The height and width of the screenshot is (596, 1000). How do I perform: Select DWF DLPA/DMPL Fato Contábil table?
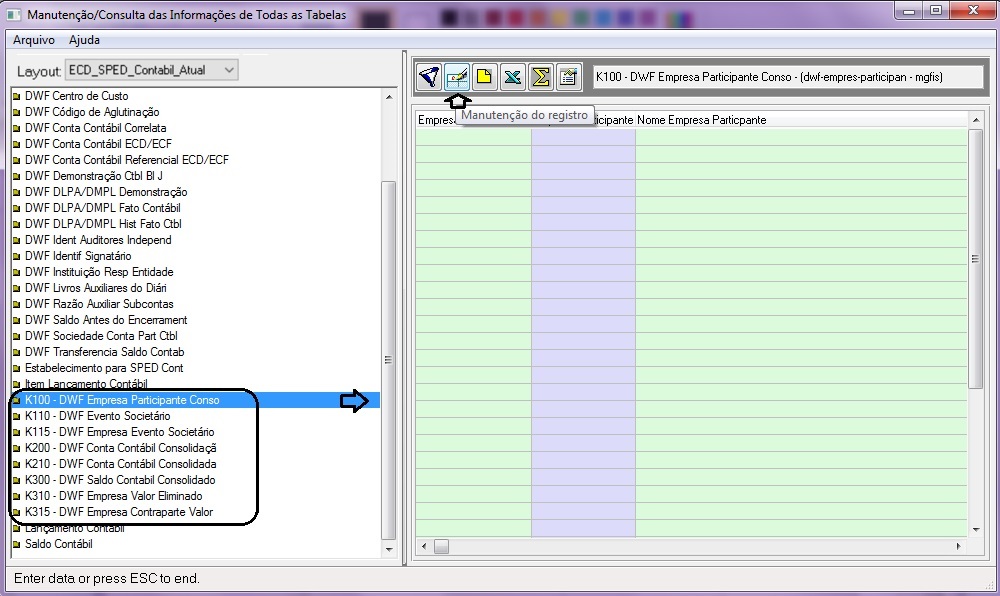[x=103, y=208]
